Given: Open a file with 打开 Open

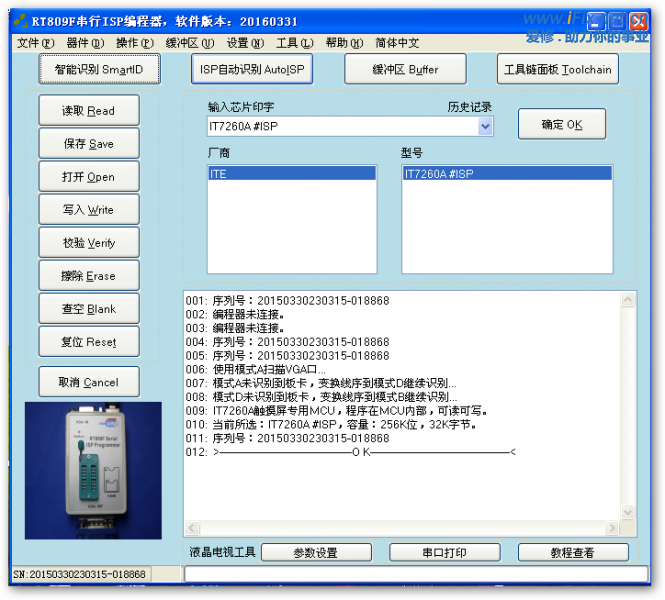Looking at the screenshot, I should (89, 176).
